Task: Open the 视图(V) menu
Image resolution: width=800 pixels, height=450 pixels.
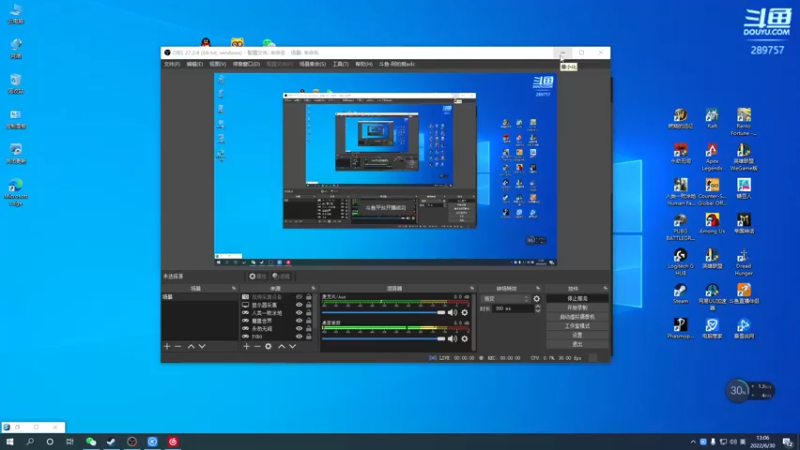Action: click(217, 64)
